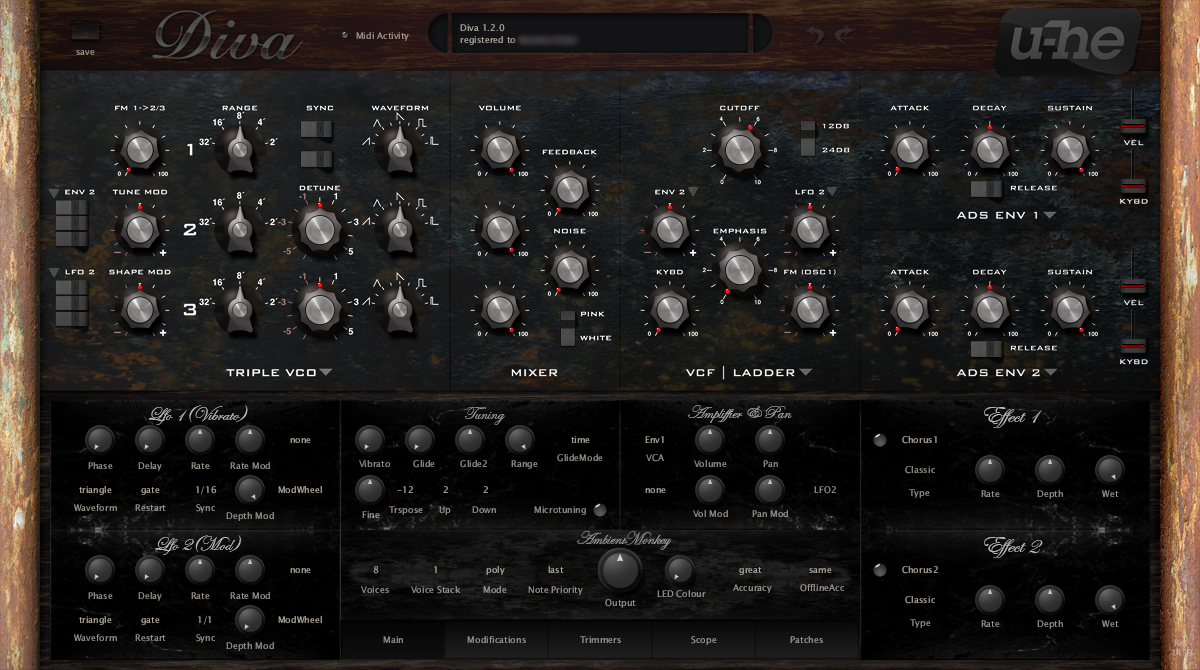This screenshot has height=670, width=1200.
Task: Click the ADS Env 1 Sustain knob
Action: (x=1068, y=149)
